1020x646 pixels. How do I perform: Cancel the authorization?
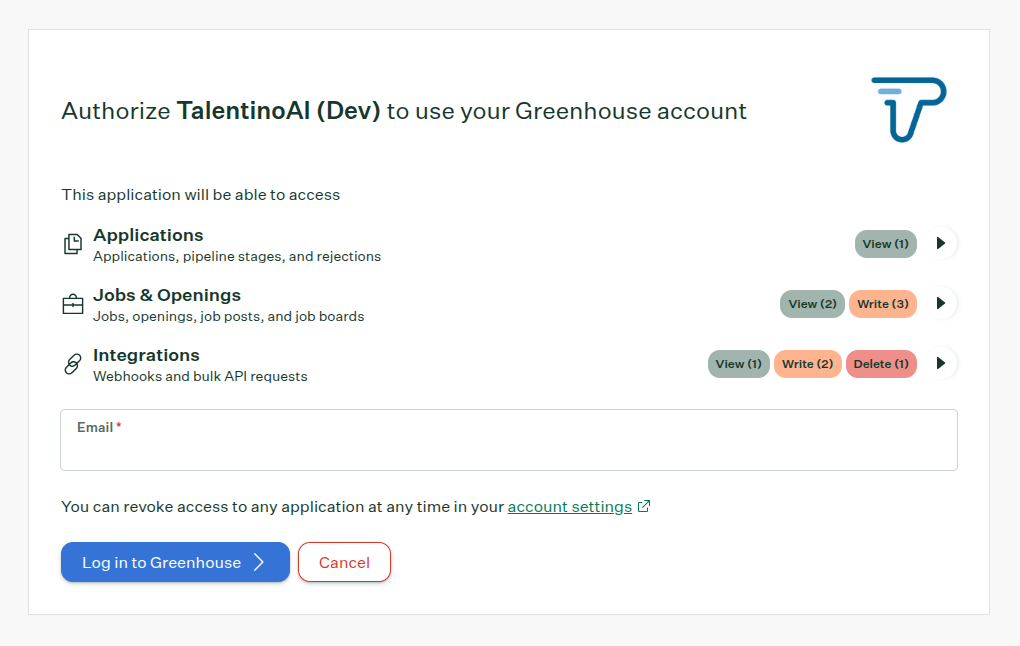click(x=344, y=562)
